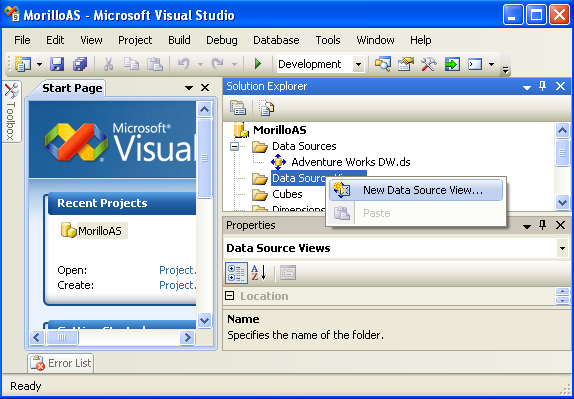Click the Undo arrow icon
The width and height of the screenshot is (574, 399).
pyautogui.click(x=183, y=64)
